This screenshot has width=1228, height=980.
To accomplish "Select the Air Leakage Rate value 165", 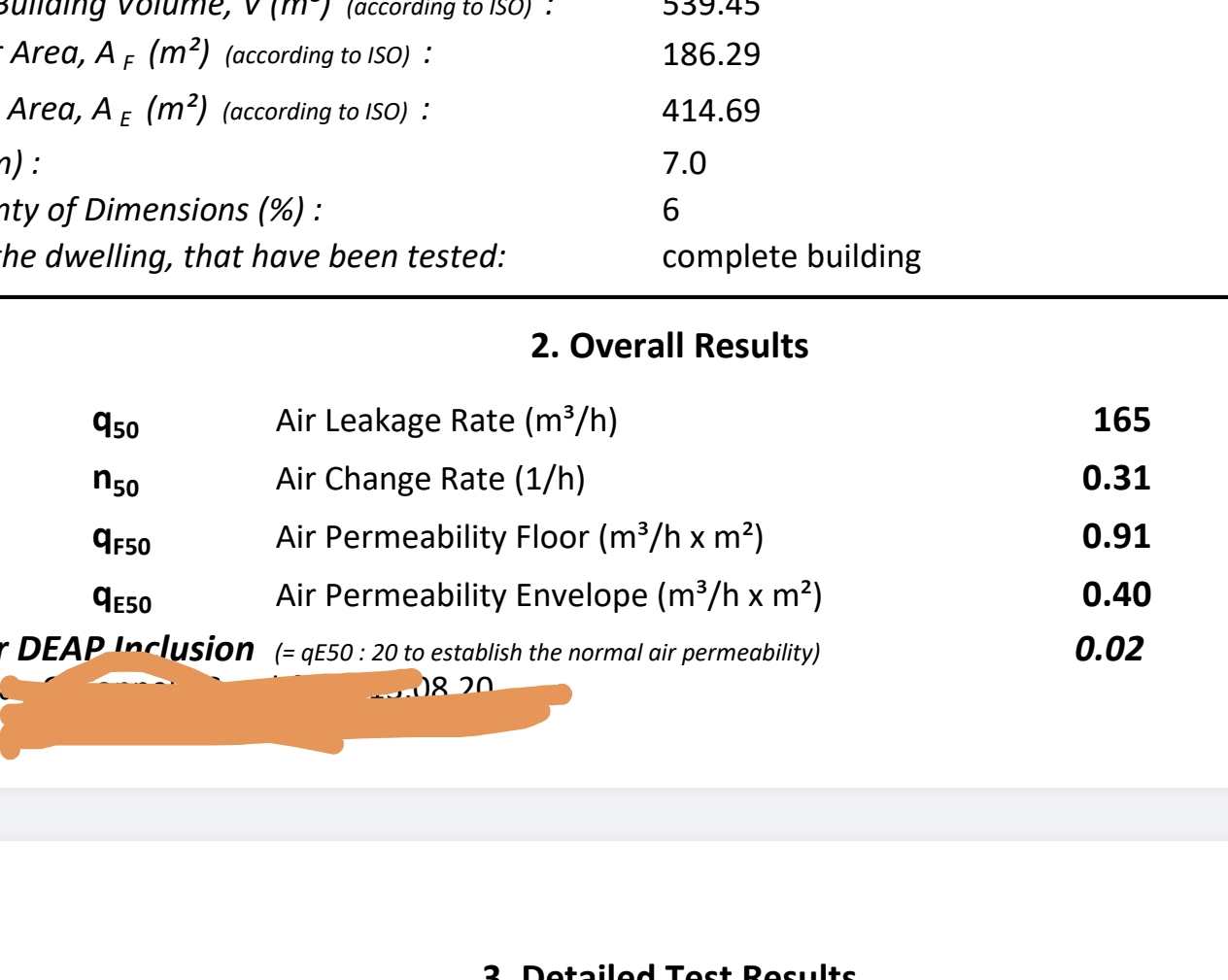I will [1121, 420].
